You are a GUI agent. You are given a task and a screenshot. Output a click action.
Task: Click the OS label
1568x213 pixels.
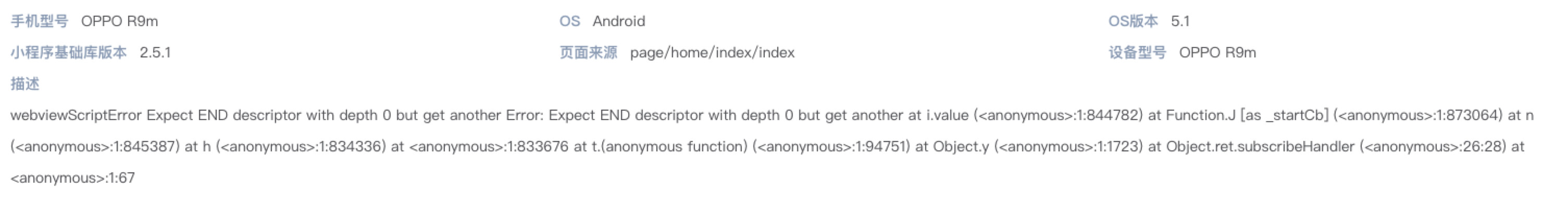click(x=569, y=21)
